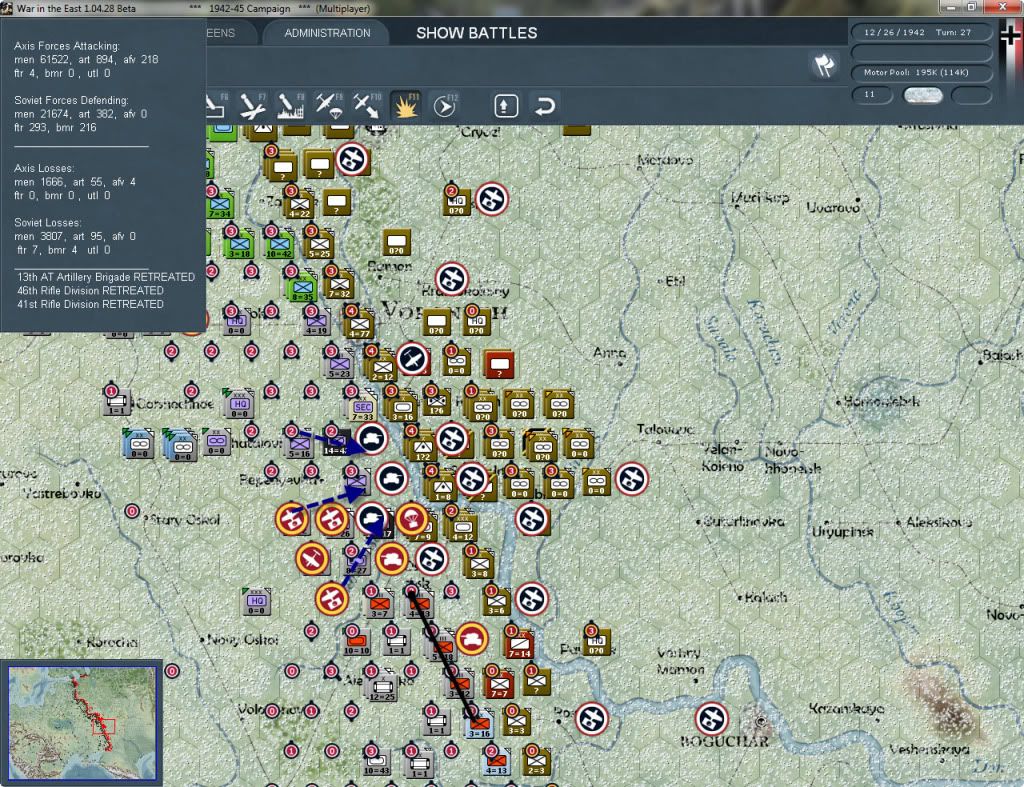
Task: Click the Anna town label on map
Action: point(609,353)
